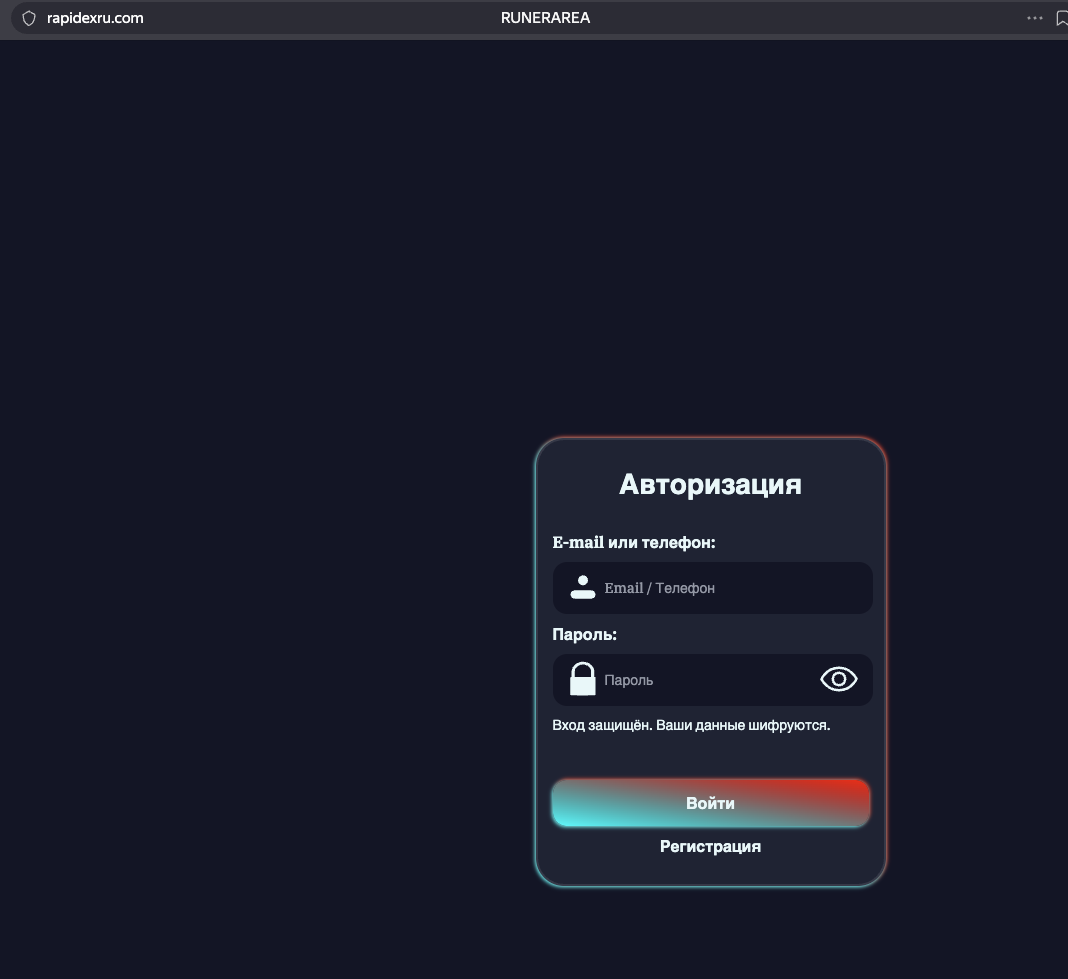Click the 'Вход защищён' notice text
1068x979 pixels.
691,726
